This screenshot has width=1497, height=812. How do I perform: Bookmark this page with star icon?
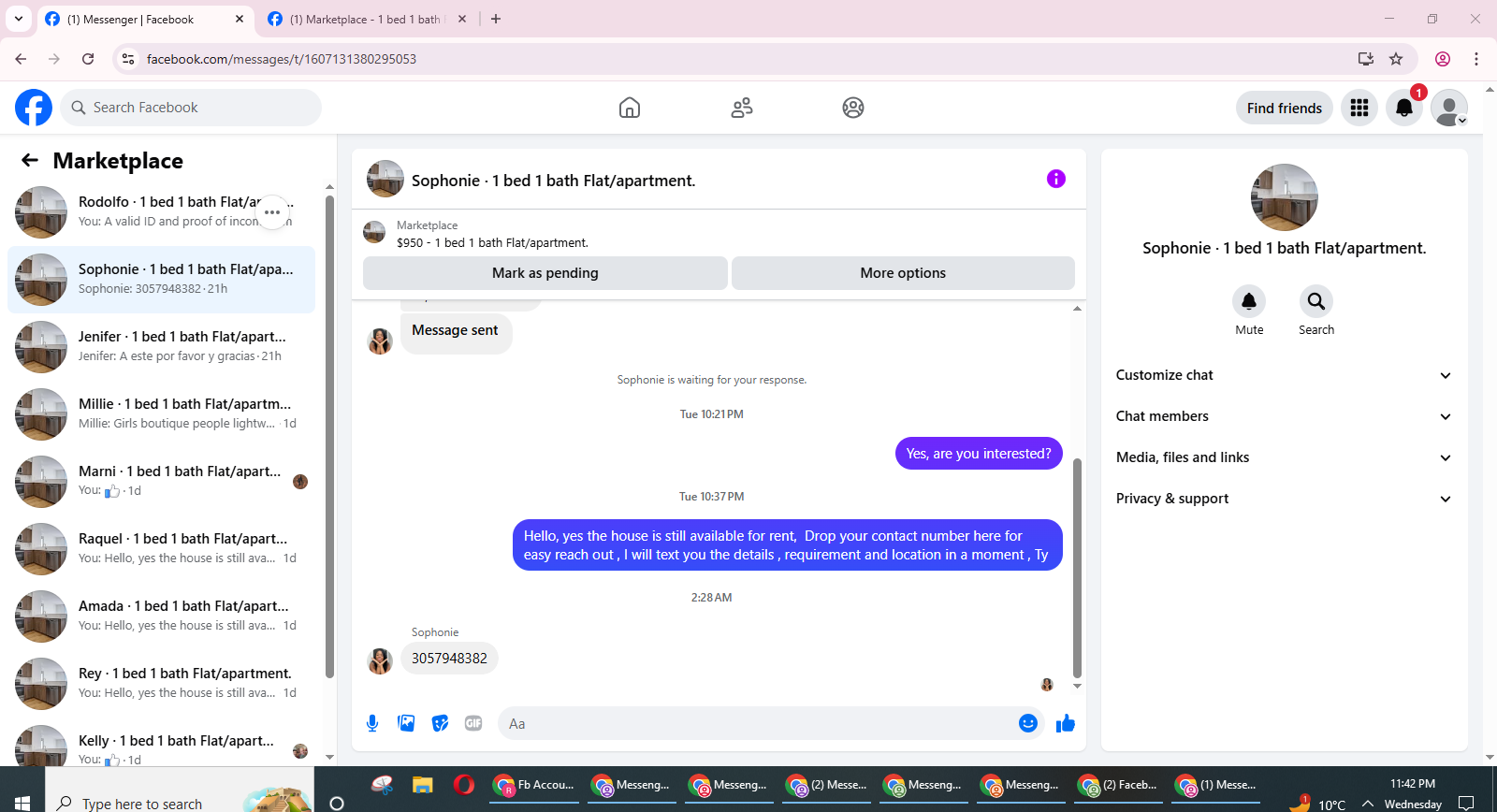tap(1396, 59)
